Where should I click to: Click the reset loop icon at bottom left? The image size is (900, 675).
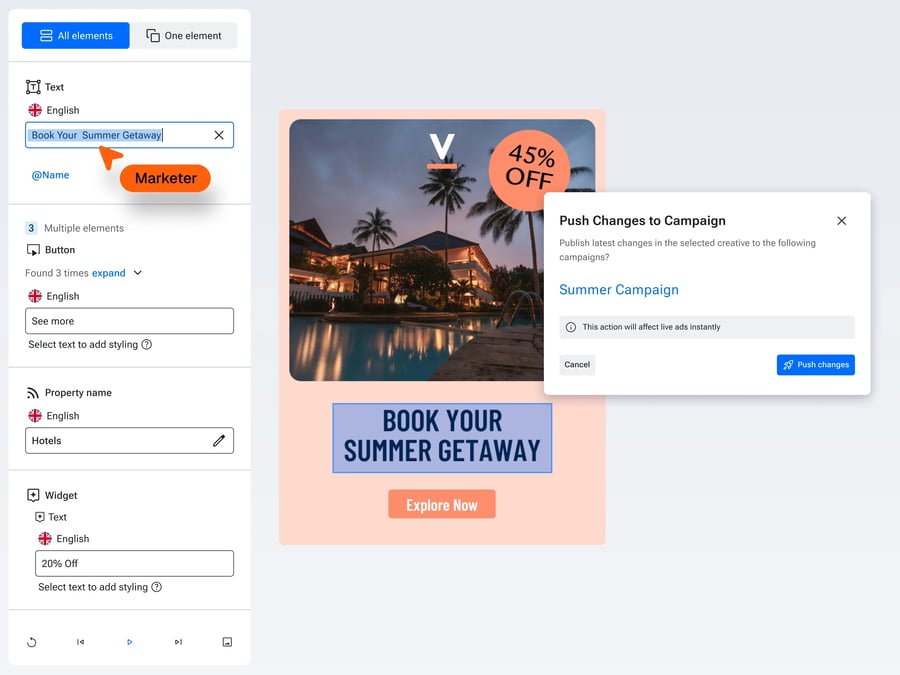coord(32,642)
